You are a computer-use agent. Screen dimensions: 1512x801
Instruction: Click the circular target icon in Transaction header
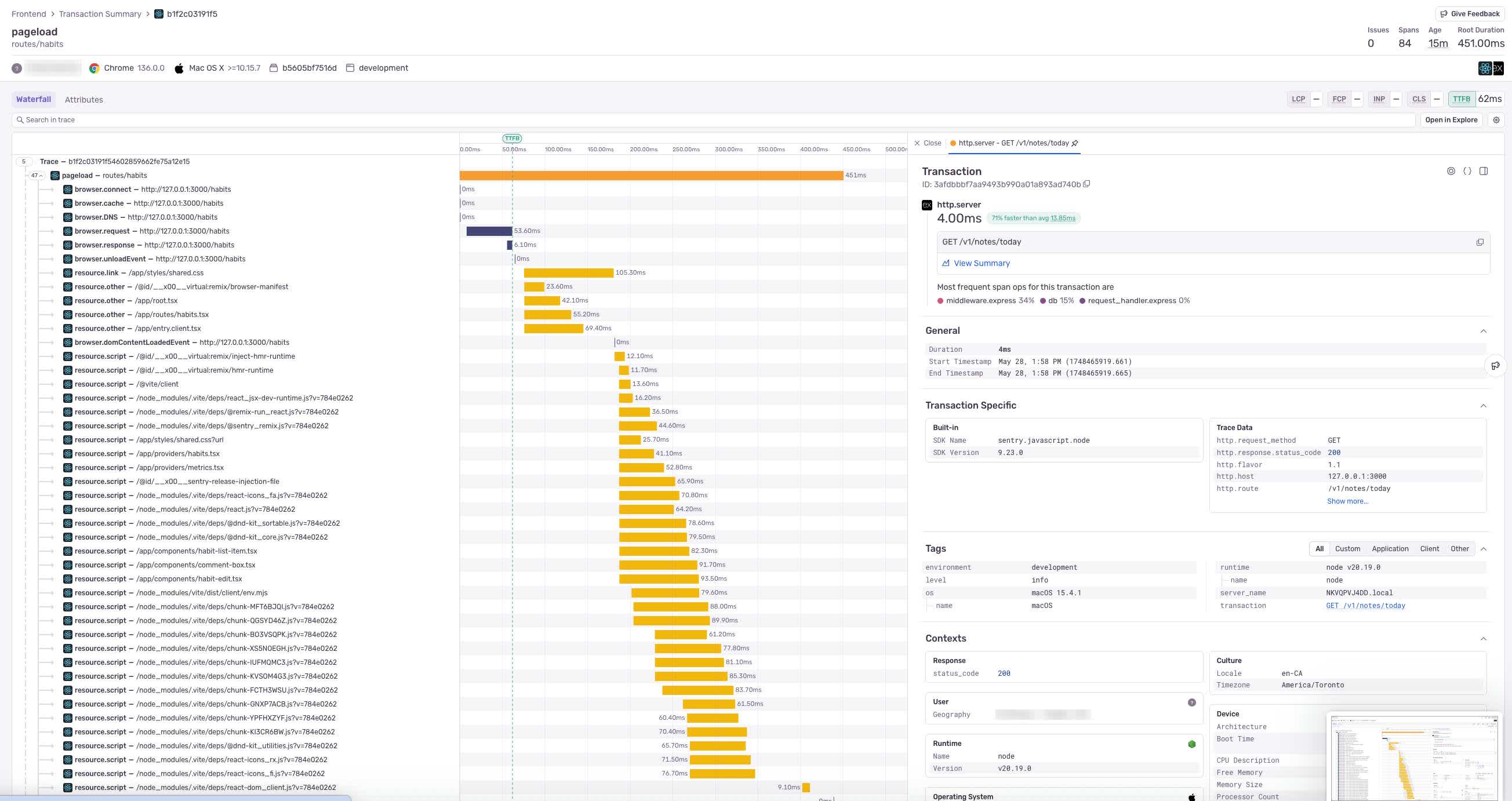[x=1451, y=172]
